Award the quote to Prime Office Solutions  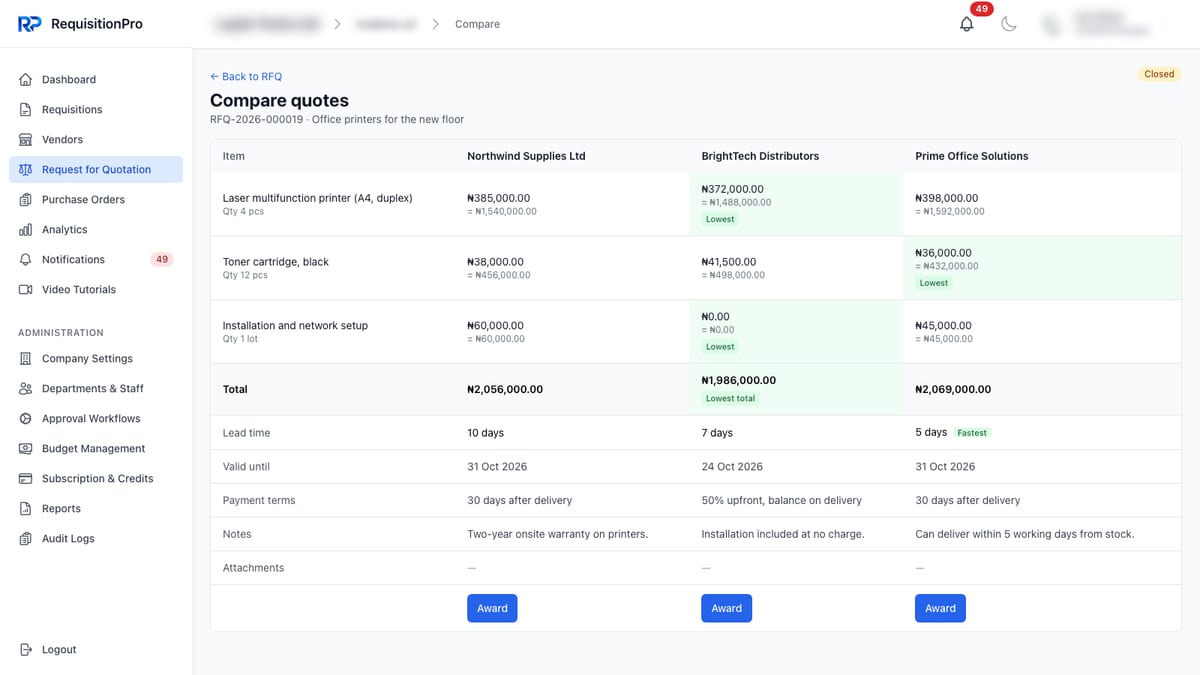pyautogui.click(x=940, y=608)
